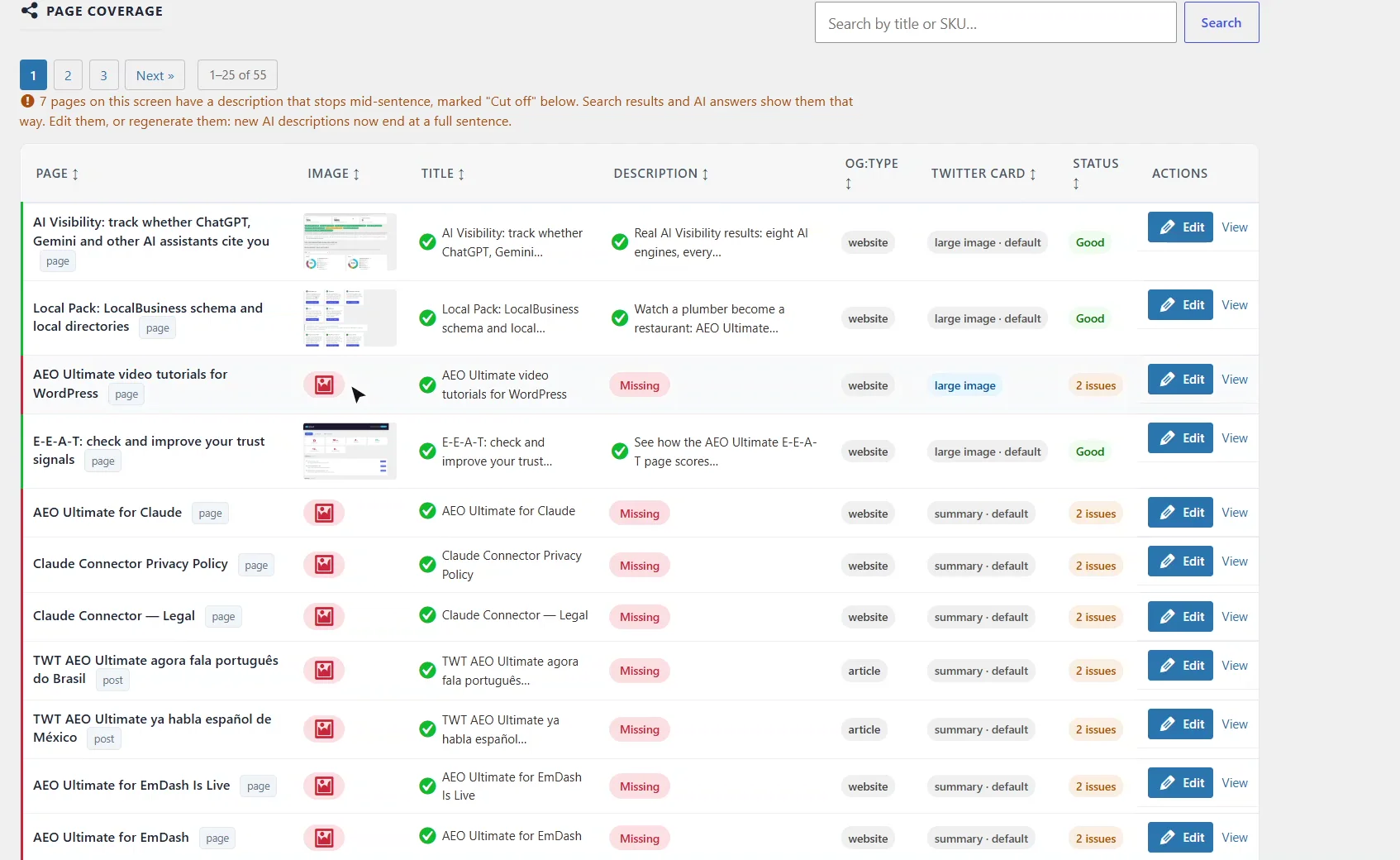Select current page 1 in pagination
The image size is (1400, 860).
pos(33,75)
